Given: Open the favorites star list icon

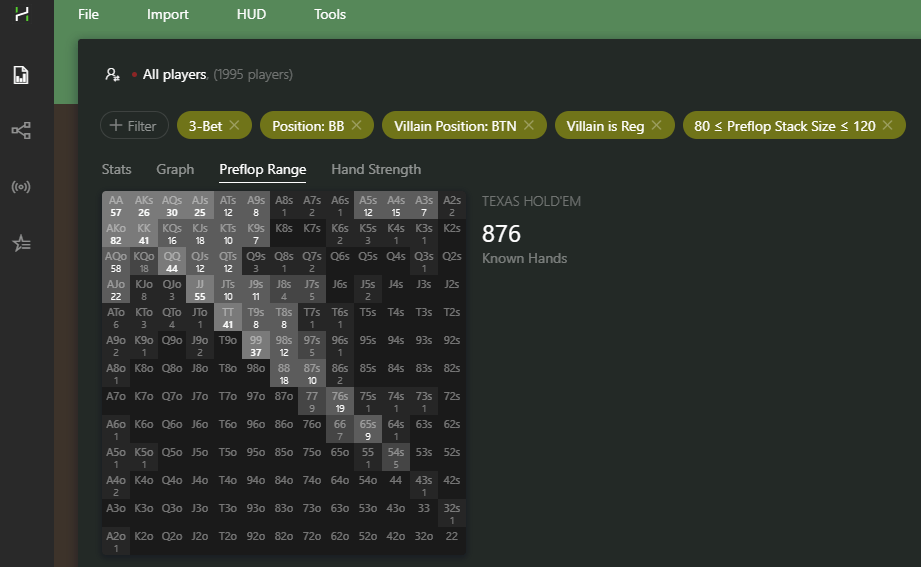Looking at the screenshot, I should [x=20, y=243].
